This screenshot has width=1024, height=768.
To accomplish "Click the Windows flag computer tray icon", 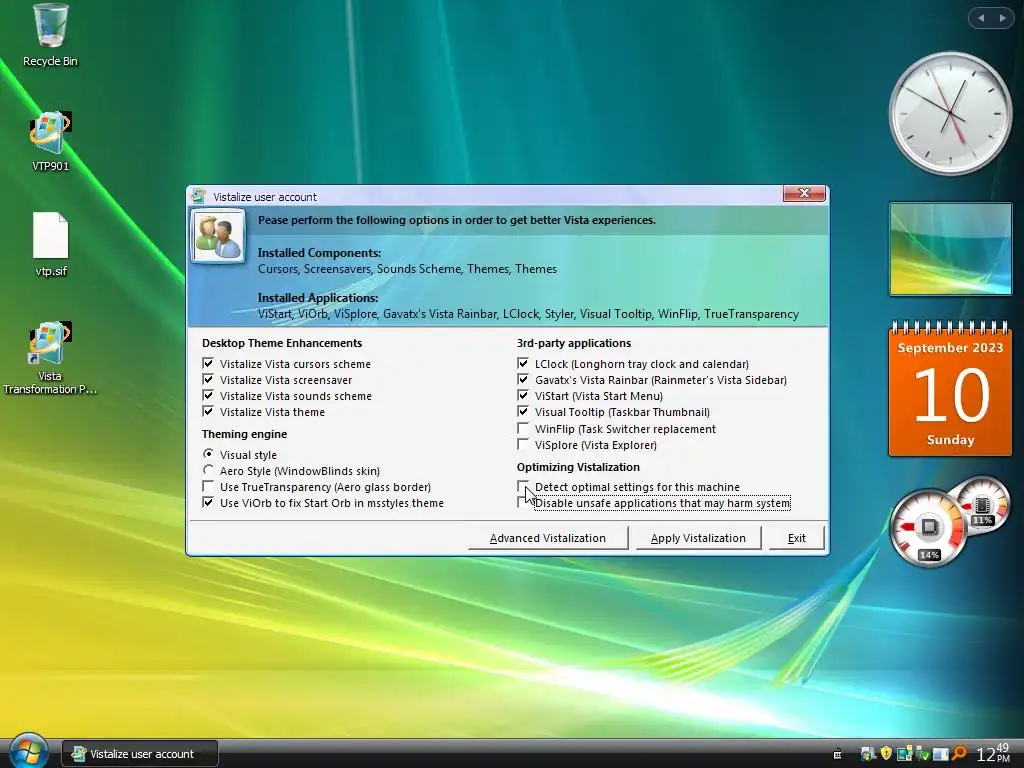I will click(x=868, y=754).
